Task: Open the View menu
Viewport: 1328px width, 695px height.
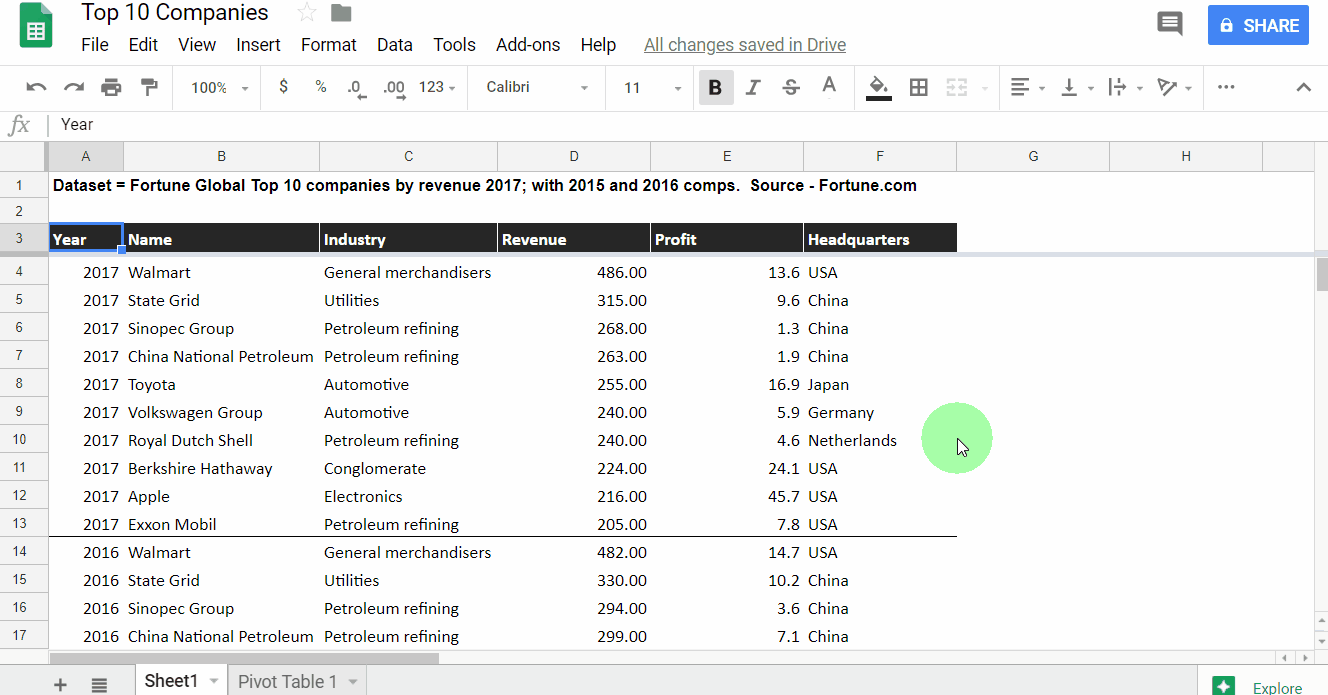Action: click(x=197, y=45)
